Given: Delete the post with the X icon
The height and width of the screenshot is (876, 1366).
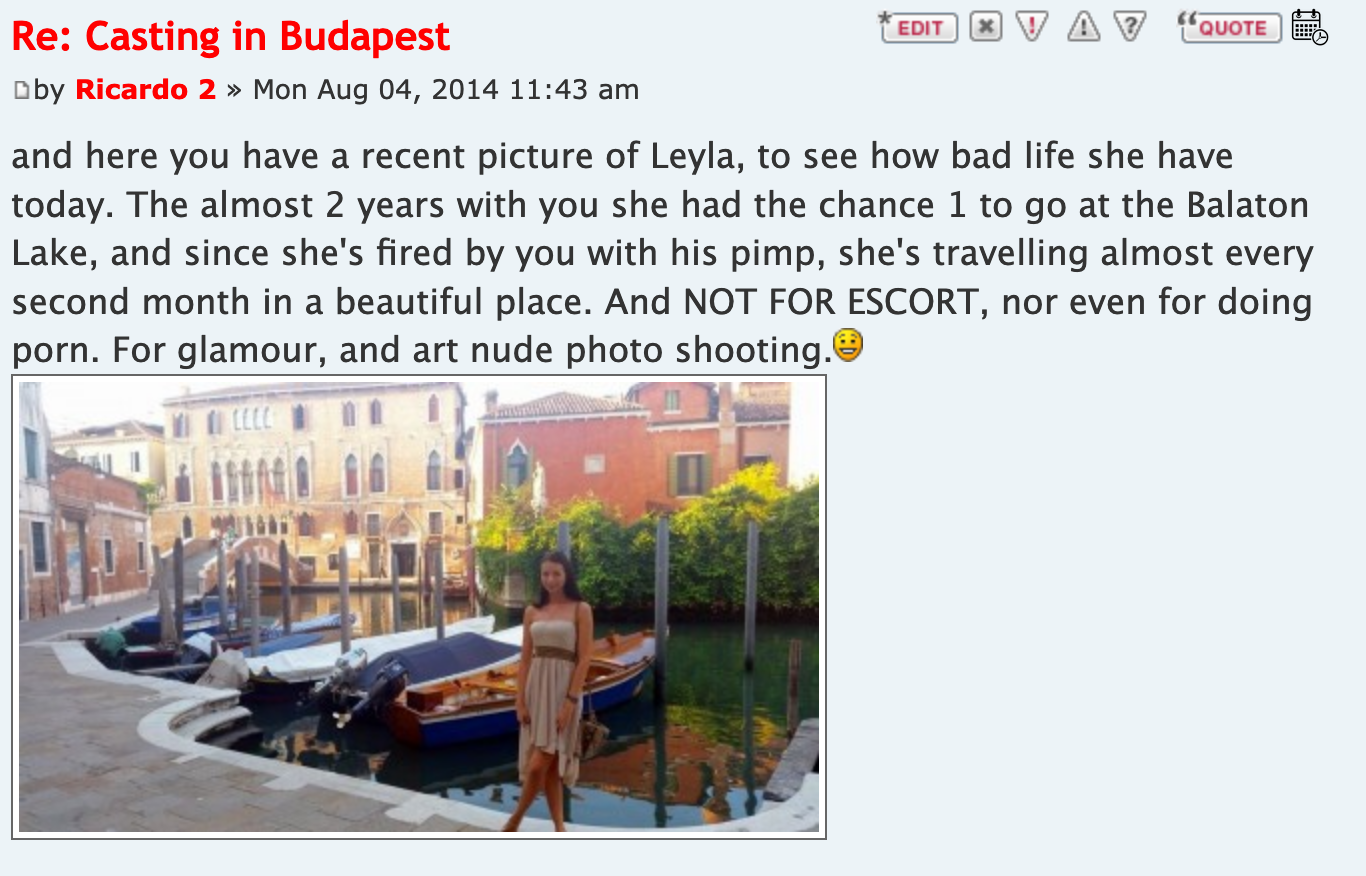Looking at the screenshot, I should [x=986, y=27].
